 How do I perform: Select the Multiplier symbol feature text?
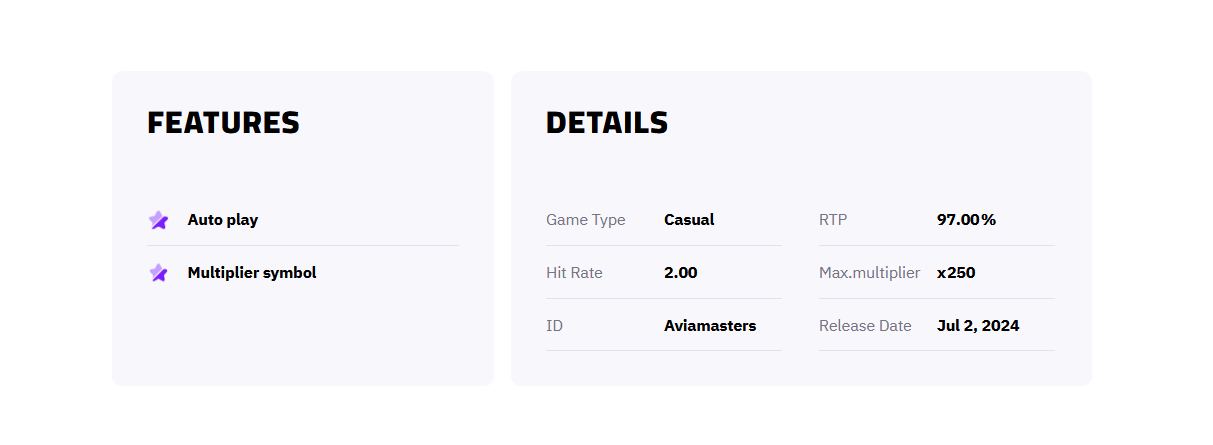[x=252, y=272]
